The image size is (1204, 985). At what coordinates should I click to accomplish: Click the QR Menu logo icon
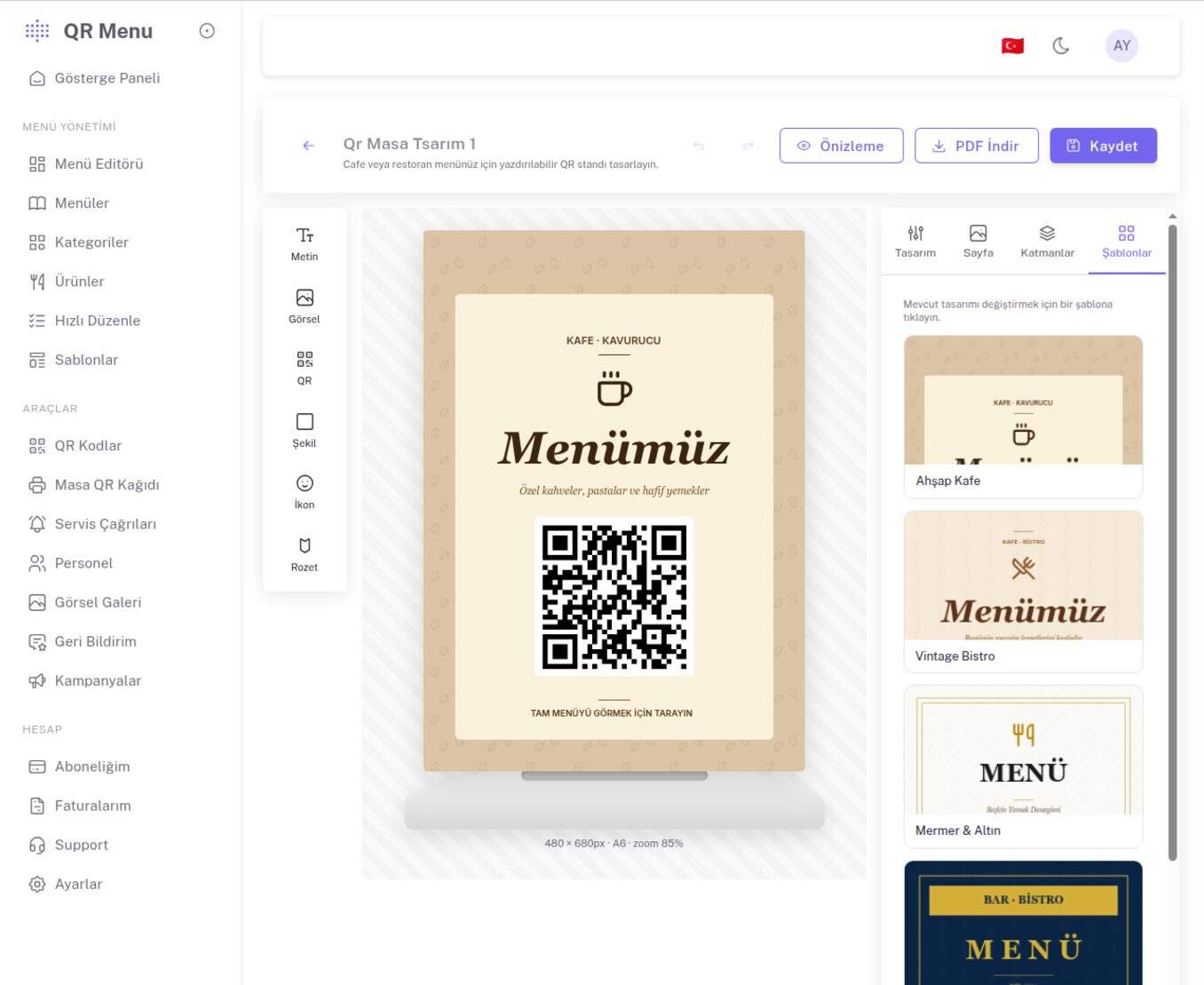[x=37, y=31]
